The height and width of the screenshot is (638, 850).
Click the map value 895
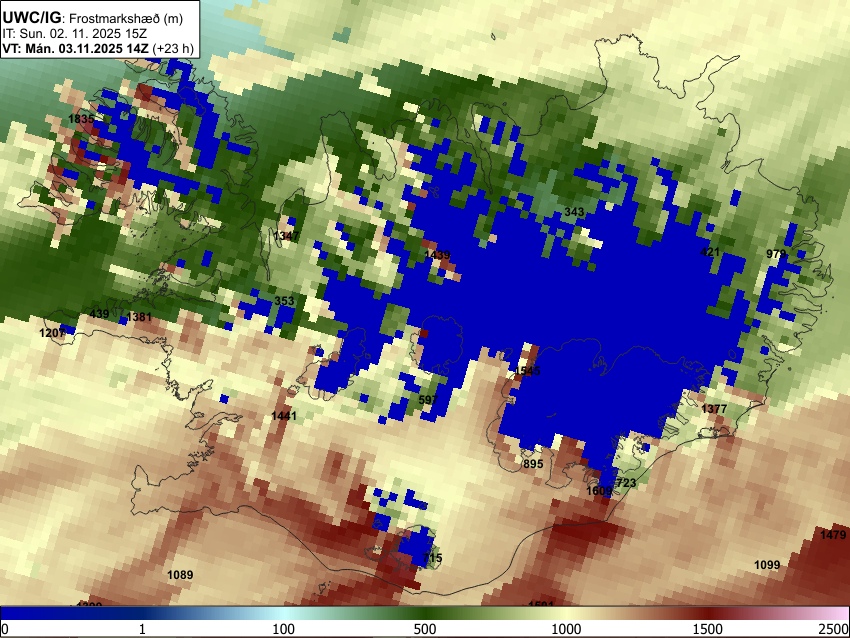pyautogui.click(x=533, y=464)
